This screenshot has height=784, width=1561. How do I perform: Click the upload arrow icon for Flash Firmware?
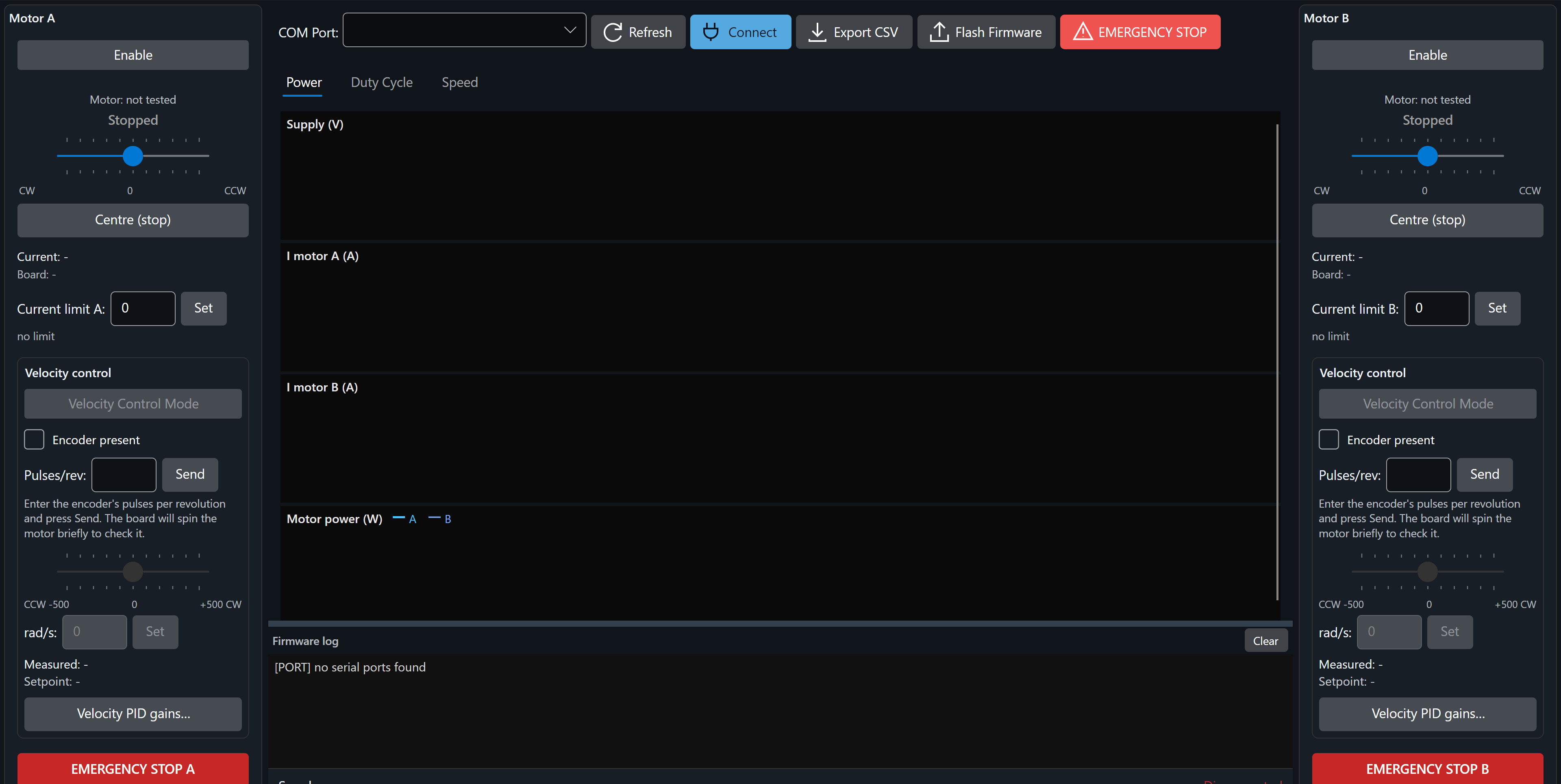939,32
